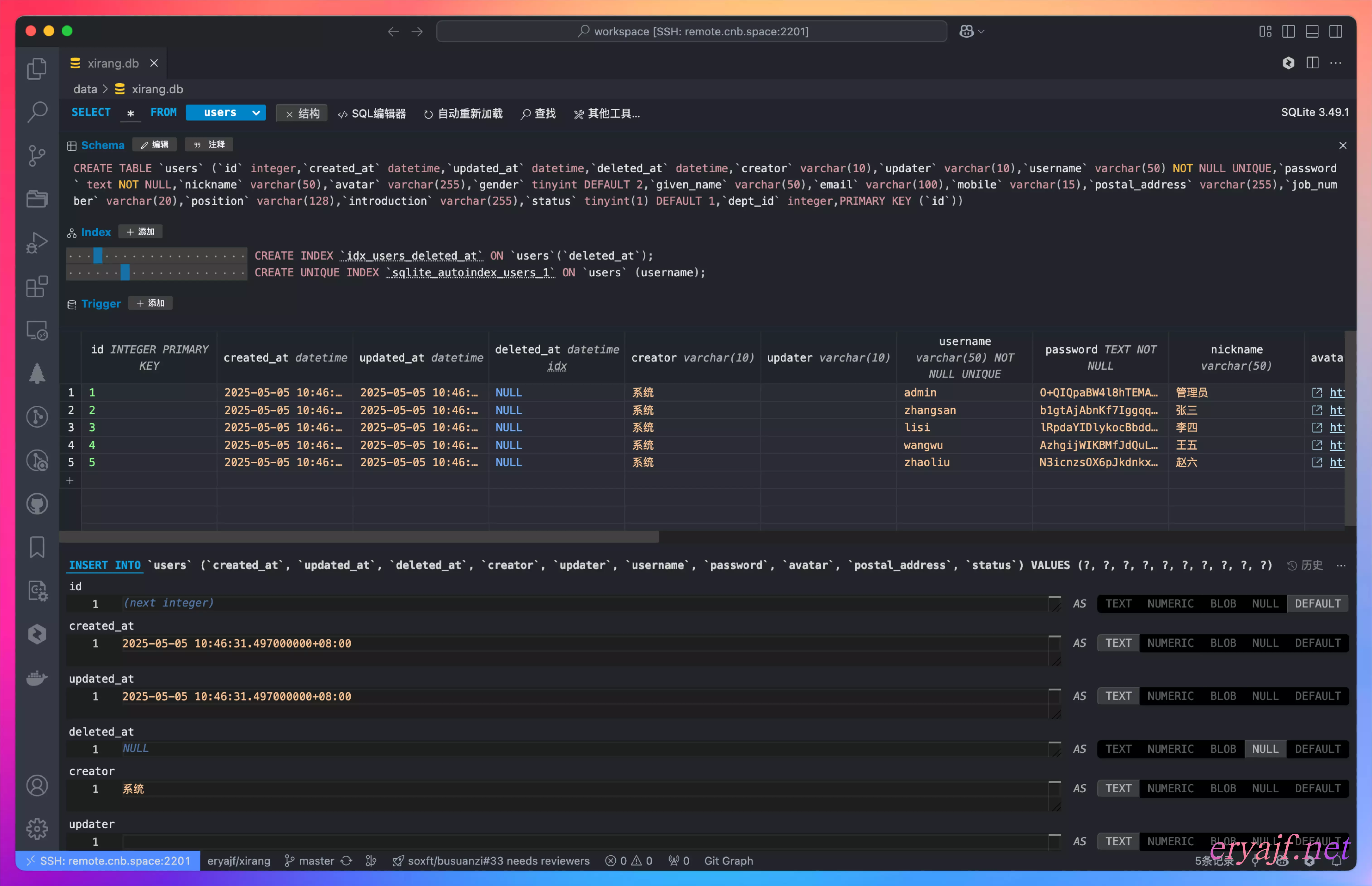Screen dimensions: 1372x886
Task: Open the Run and Debug view
Action: click(37, 243)
